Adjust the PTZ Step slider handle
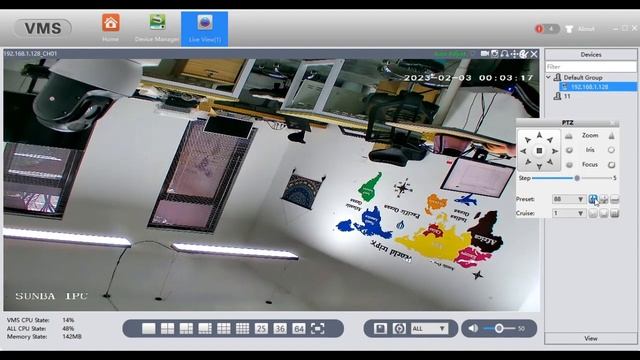This screenshot has height=360, width=640. click(577, 178)
